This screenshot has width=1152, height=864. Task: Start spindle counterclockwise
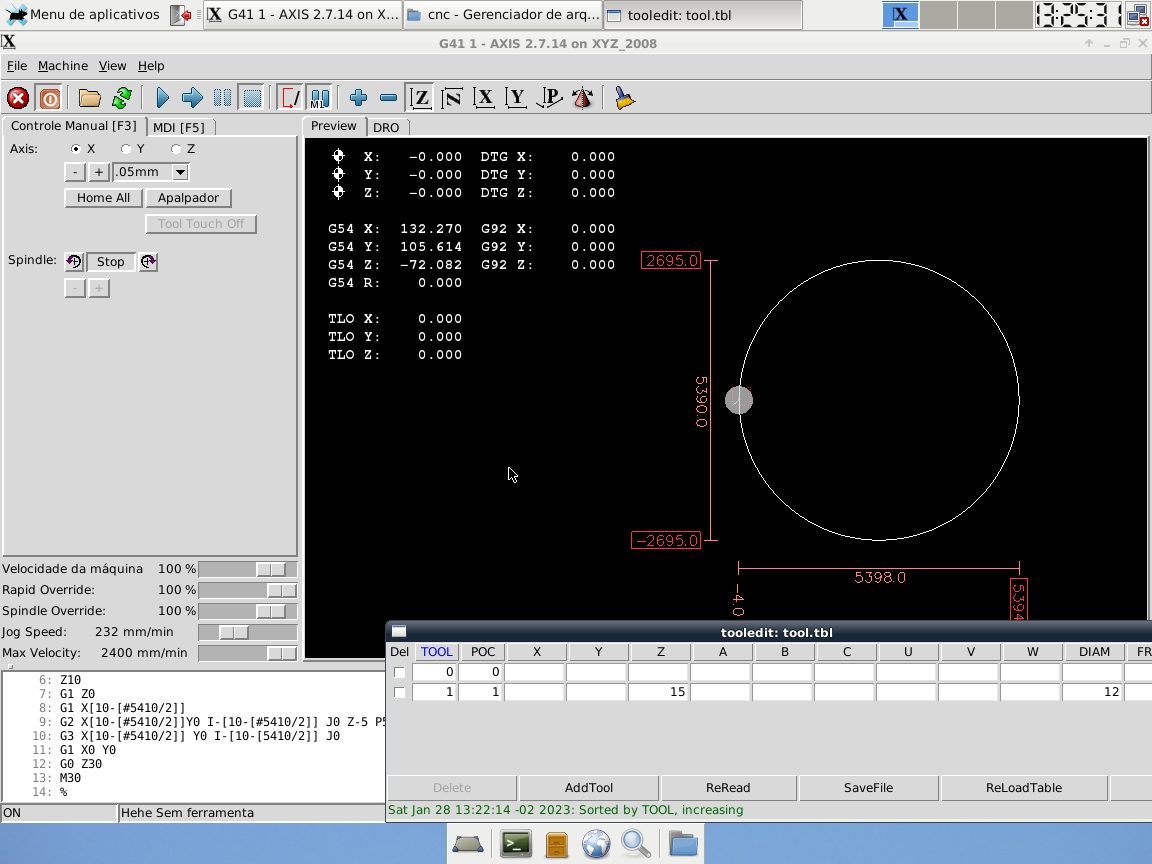(x=74, y=262)
